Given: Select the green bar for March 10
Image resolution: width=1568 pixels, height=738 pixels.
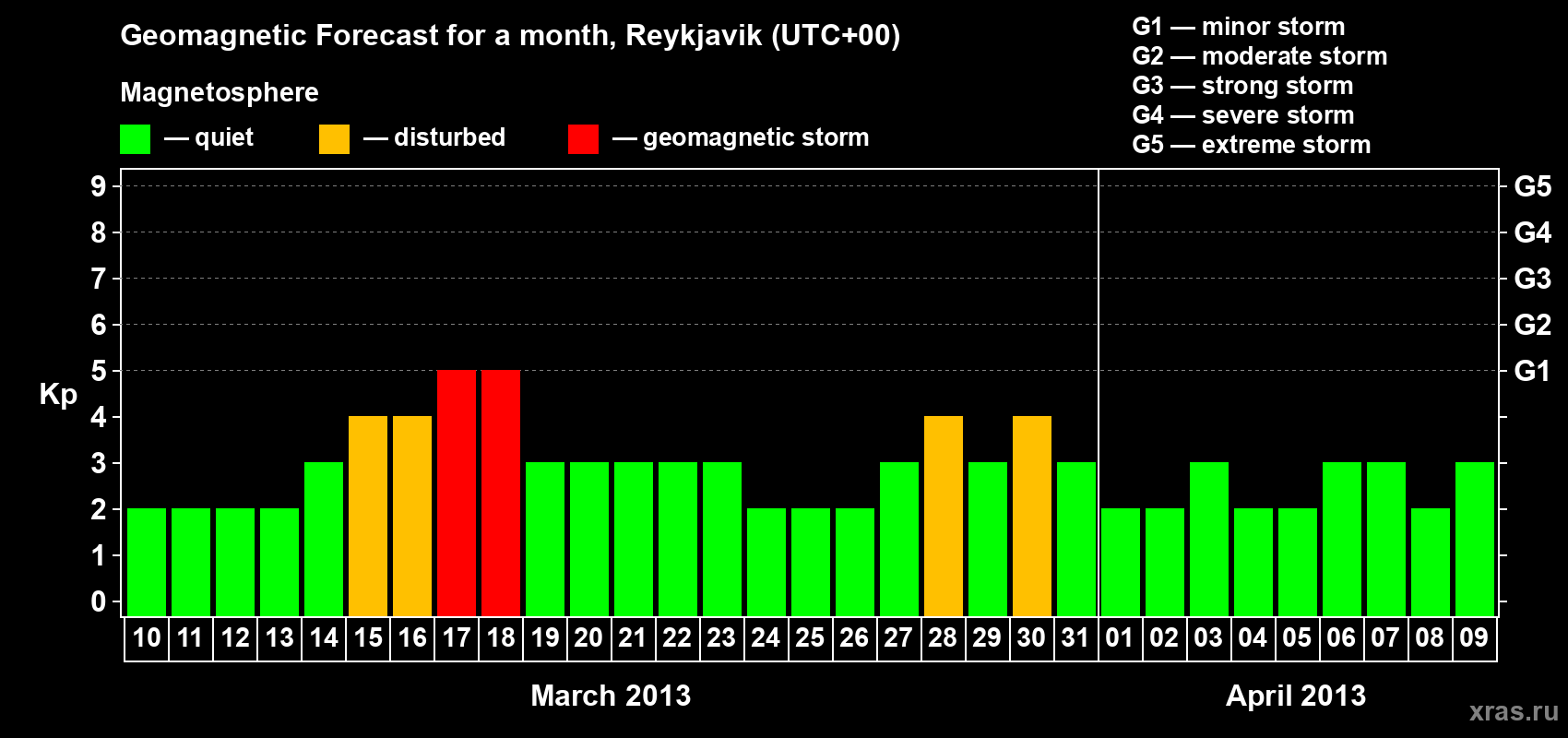Looking at the screenshot, I should [147, 562].
